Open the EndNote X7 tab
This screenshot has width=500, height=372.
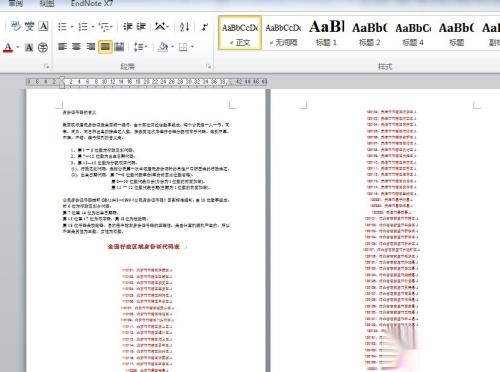(x=92, y=4)
